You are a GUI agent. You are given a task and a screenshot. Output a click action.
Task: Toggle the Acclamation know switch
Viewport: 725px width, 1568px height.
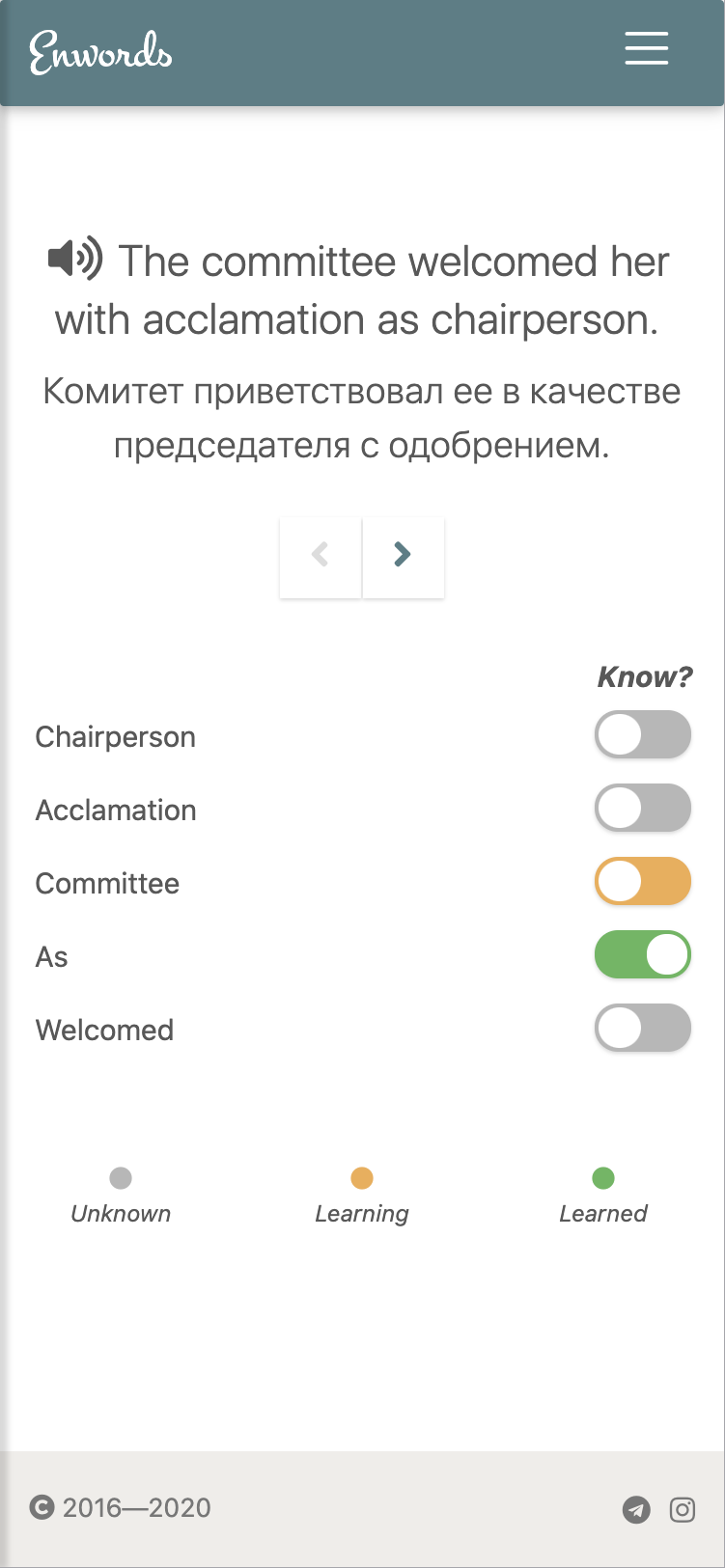point(643,809)
